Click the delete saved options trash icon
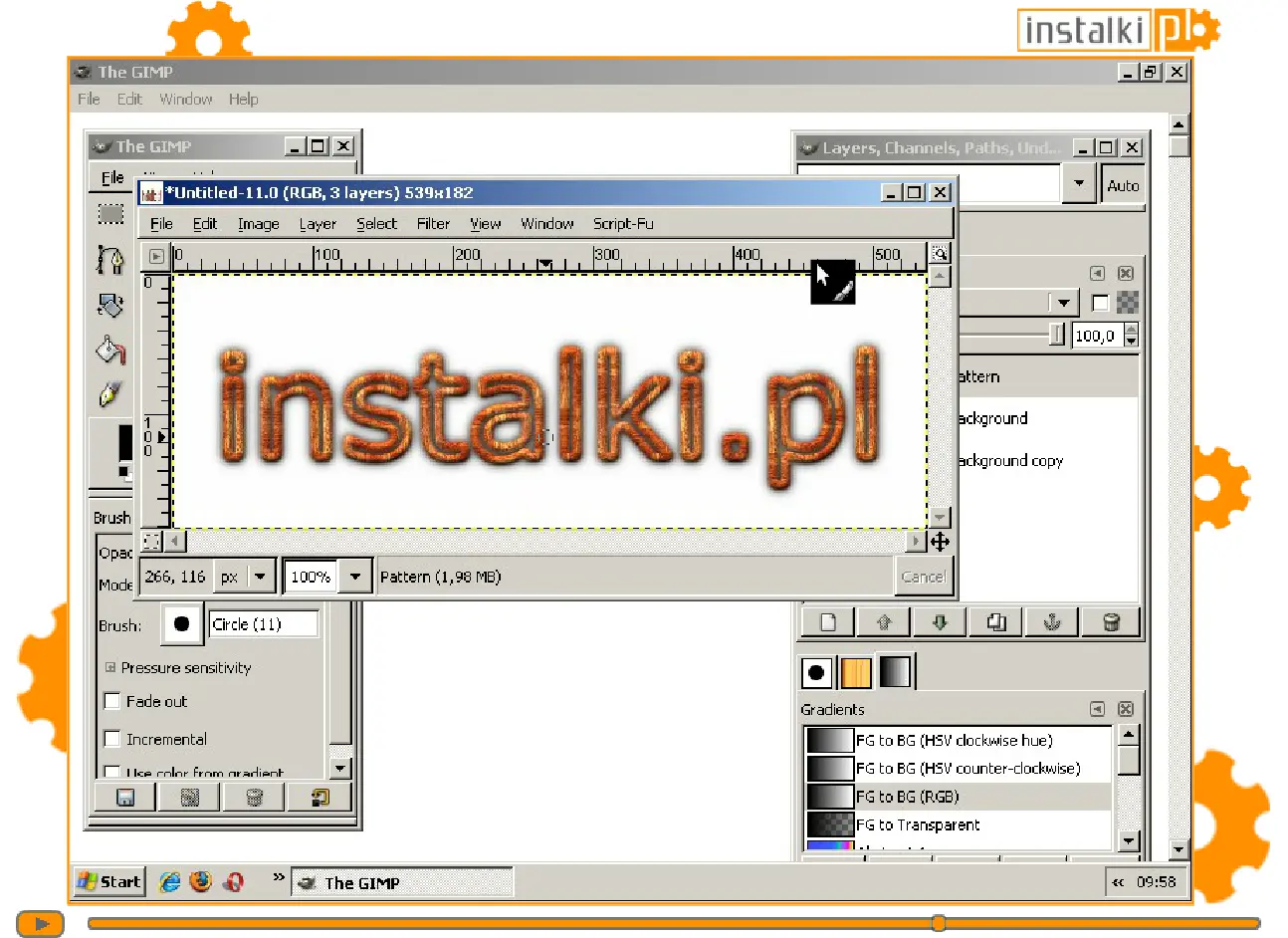This screenshot has width=1288, height=938. tap(255, 798)
